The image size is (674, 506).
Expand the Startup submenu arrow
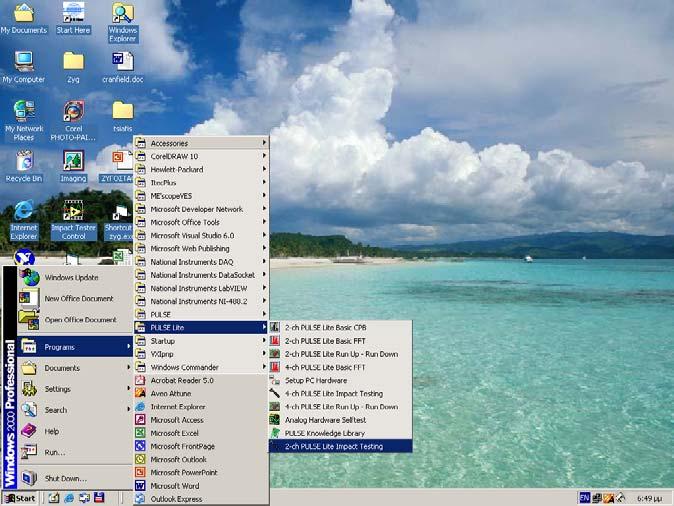264,341
